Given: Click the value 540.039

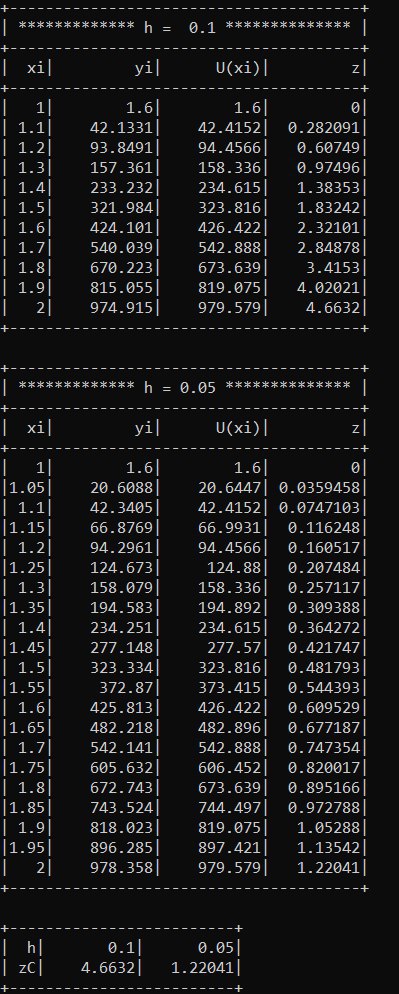Looking at the screenshot, I should 122,248.
